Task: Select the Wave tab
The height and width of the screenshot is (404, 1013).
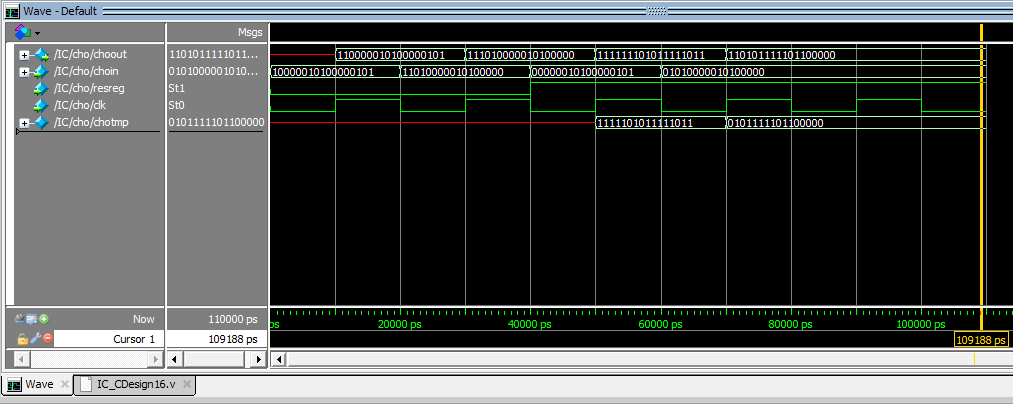Action: tap(38, 384)
